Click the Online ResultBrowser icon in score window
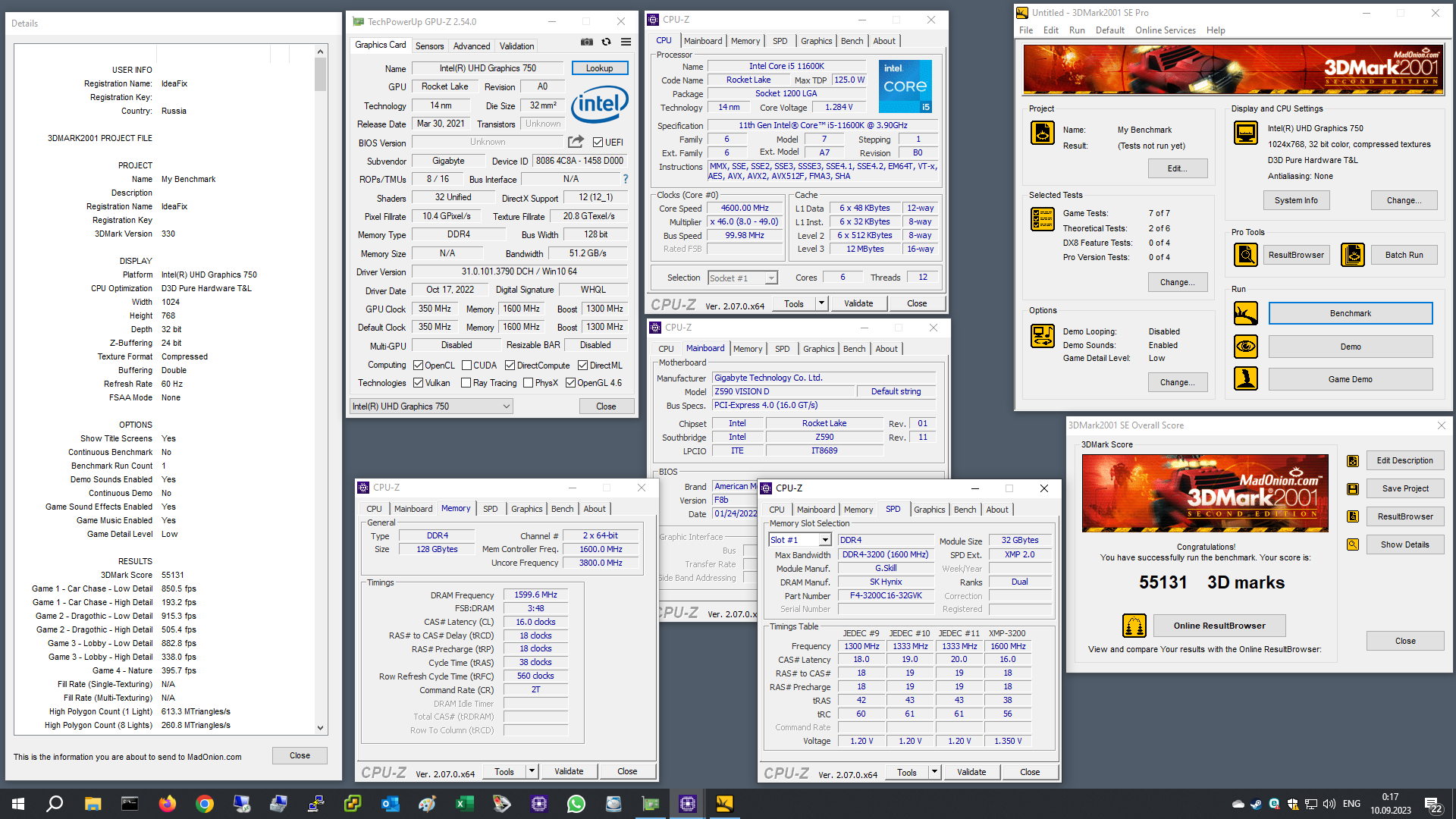The width and height of the screenshot is (1456, 819). pyautogui.click(x=1134, y=626)
